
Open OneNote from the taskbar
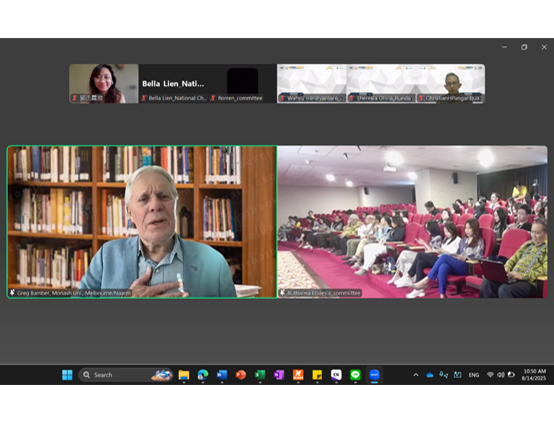[x=279, y=375]
